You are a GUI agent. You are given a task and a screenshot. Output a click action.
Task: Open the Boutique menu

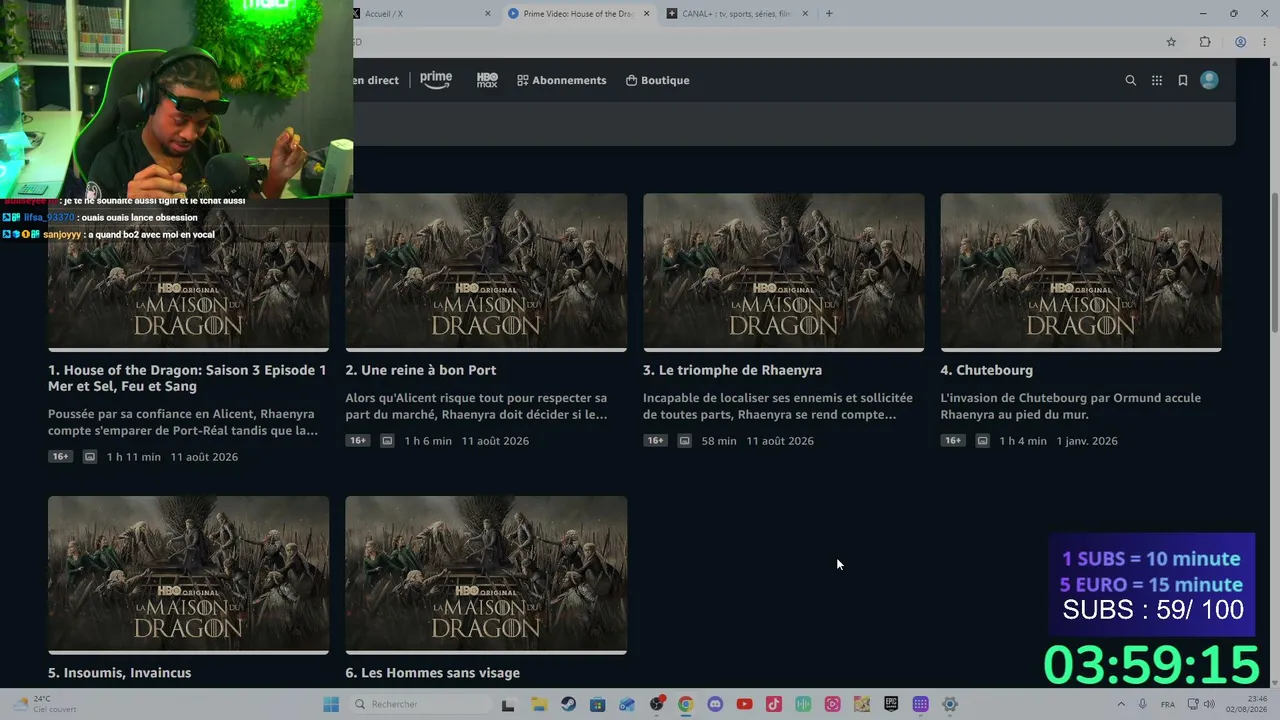[x=657, y=80]
